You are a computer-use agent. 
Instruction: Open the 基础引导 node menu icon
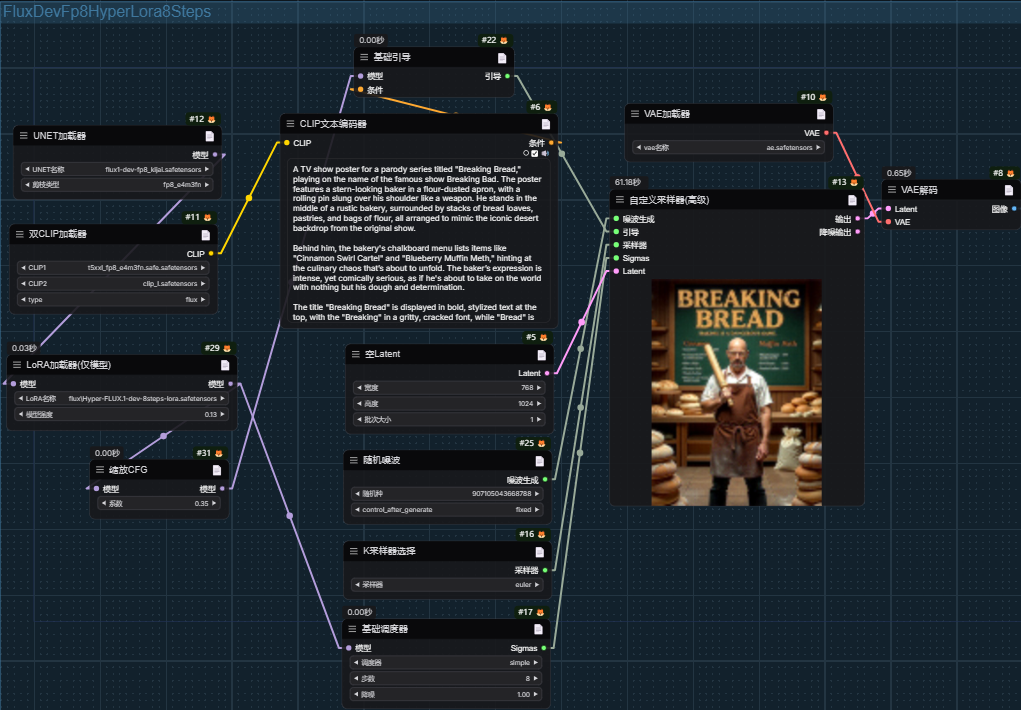click(x=364, y=57)
